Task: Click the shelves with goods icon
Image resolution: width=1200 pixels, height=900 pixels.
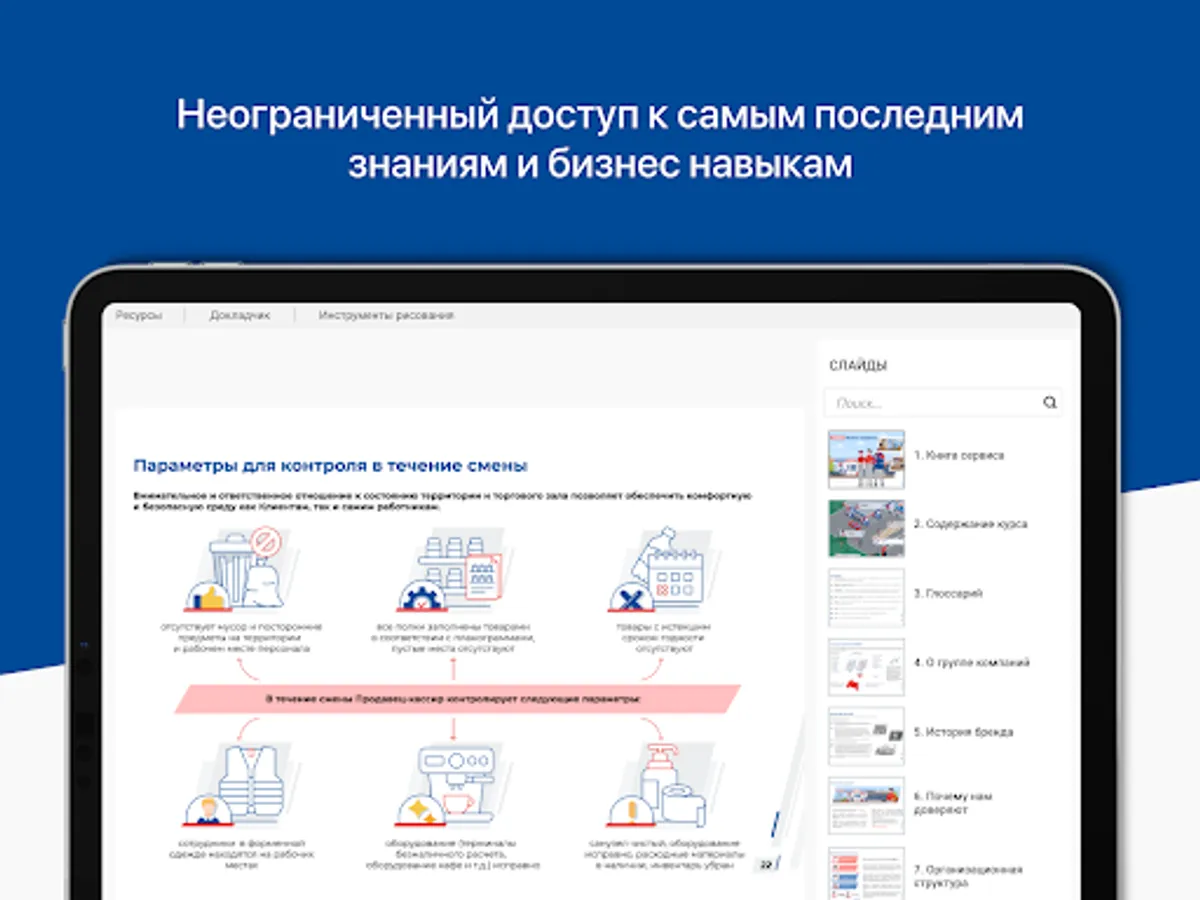Action: (452, 570)
